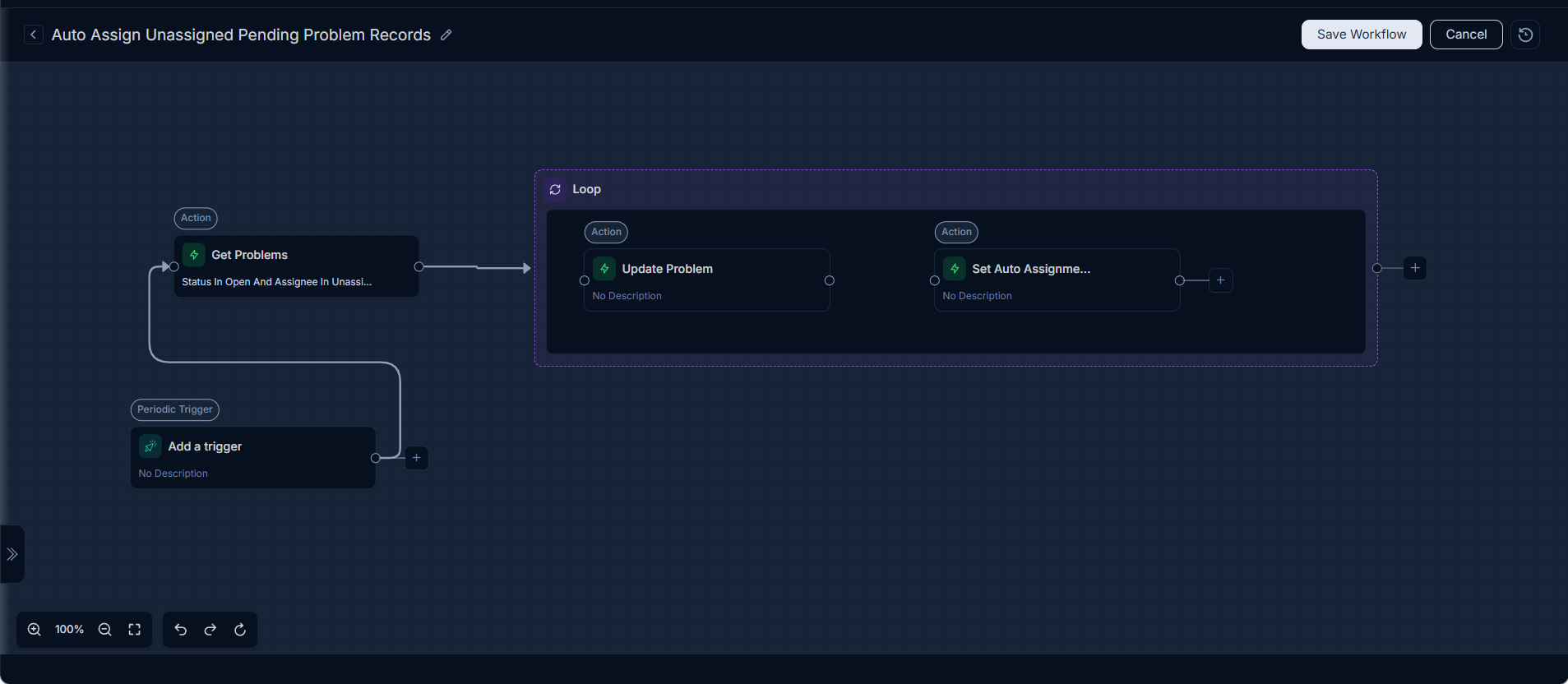The image size is (1568, 684).
Task: Fit workflow to screen
Action: coord(135,630)
